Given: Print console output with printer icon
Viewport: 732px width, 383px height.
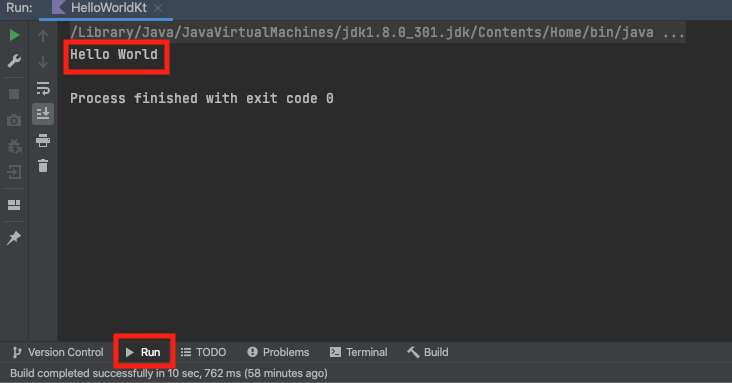Looking at the screenshot, I should click(x=43, y=140).
